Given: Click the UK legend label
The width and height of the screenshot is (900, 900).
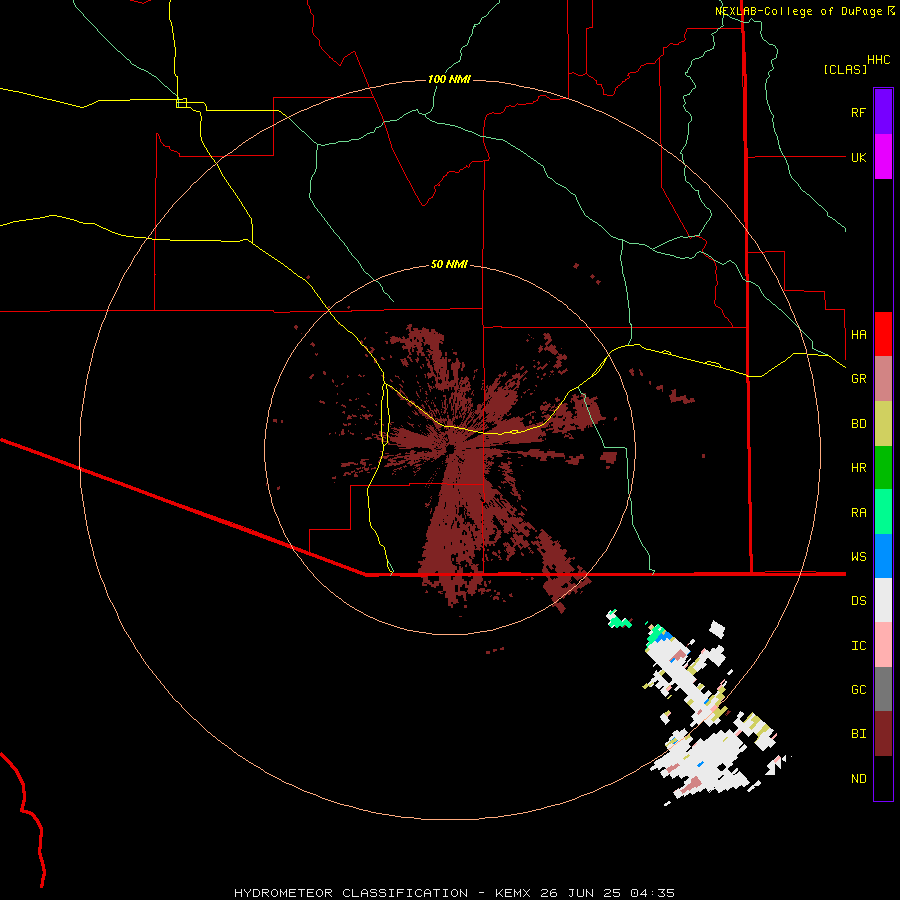Looking at the screenshot, I should pyautogui.click(x=858, y=157).
